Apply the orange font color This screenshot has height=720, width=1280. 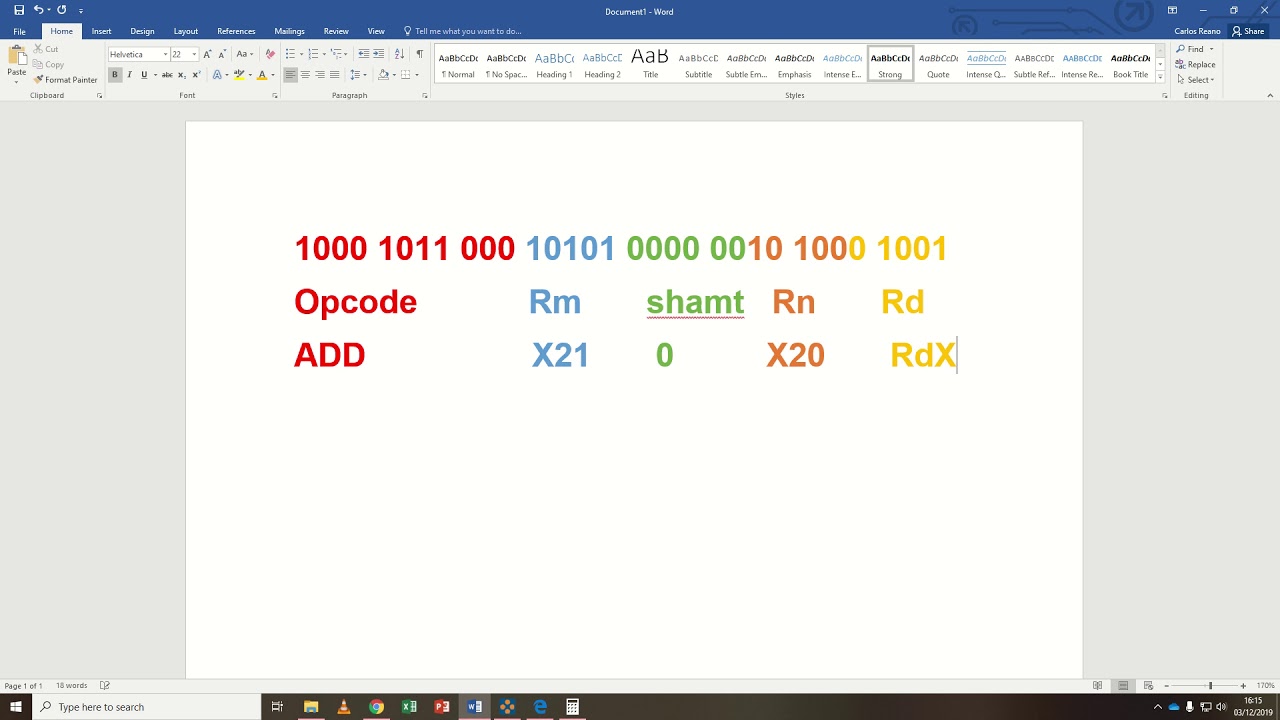(262, 75)
